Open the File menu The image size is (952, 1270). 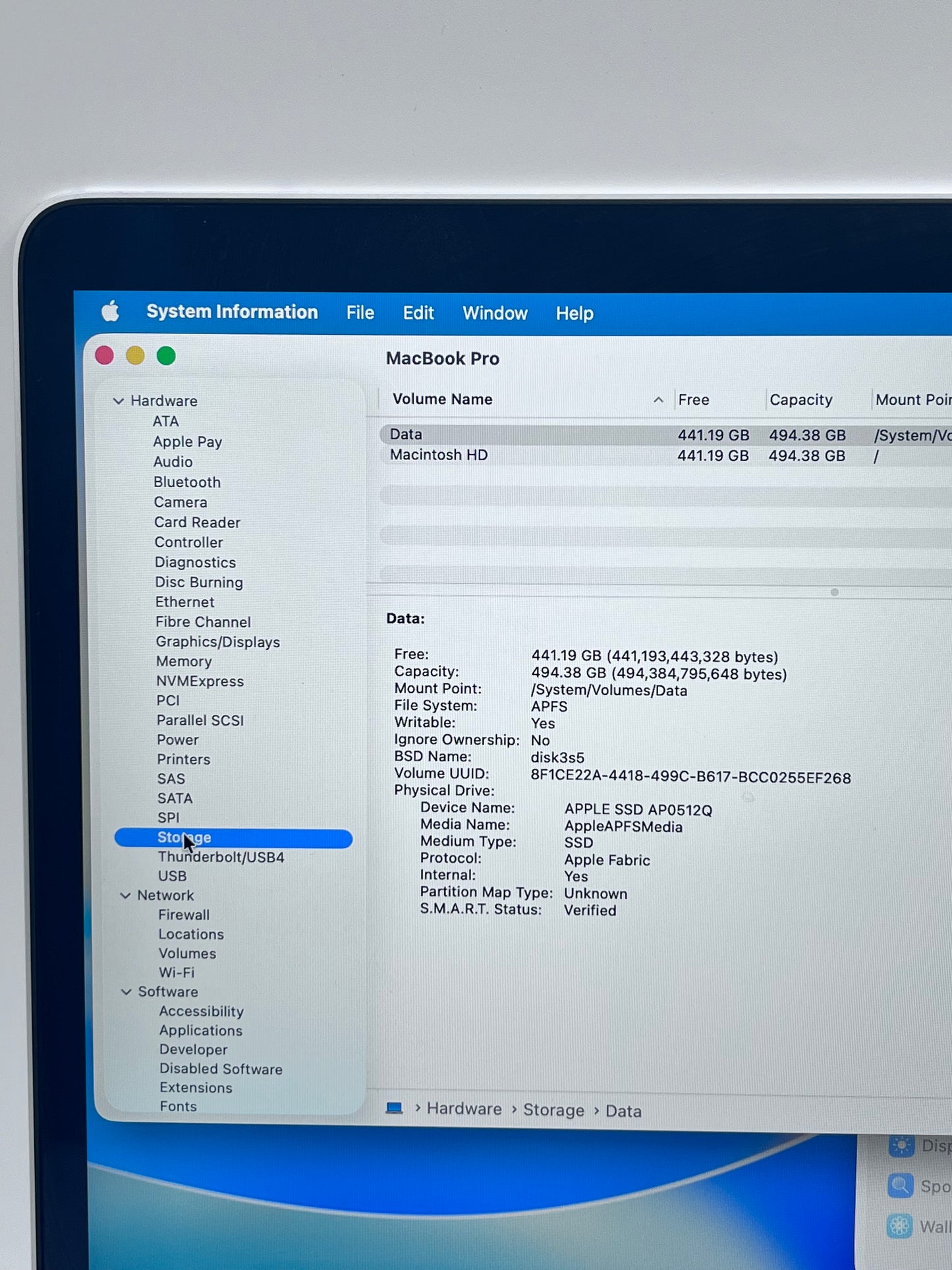coord(360,312)
